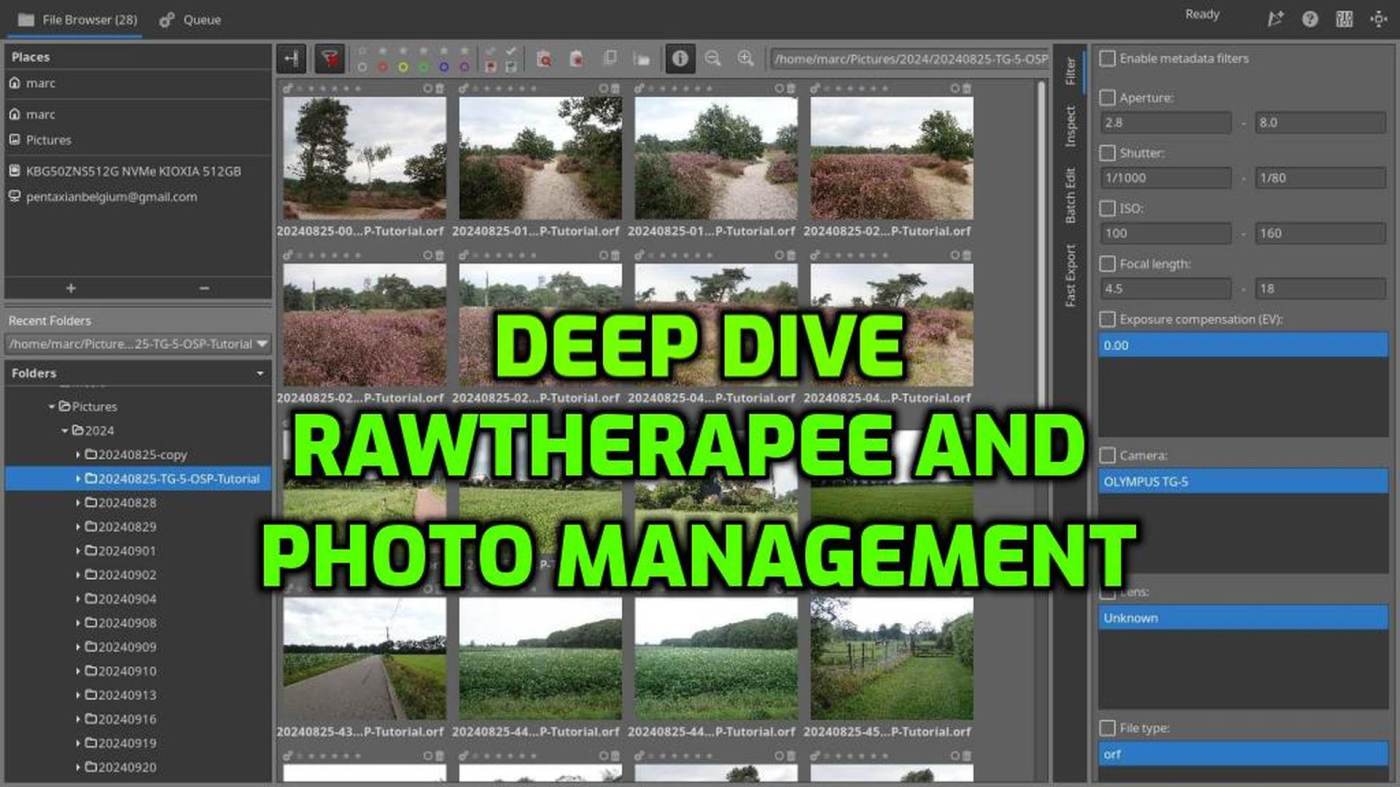This screenshot has height=787, width=1400.
Task: Filter by unlabeled images circle icon
Action: click(362, 67)
